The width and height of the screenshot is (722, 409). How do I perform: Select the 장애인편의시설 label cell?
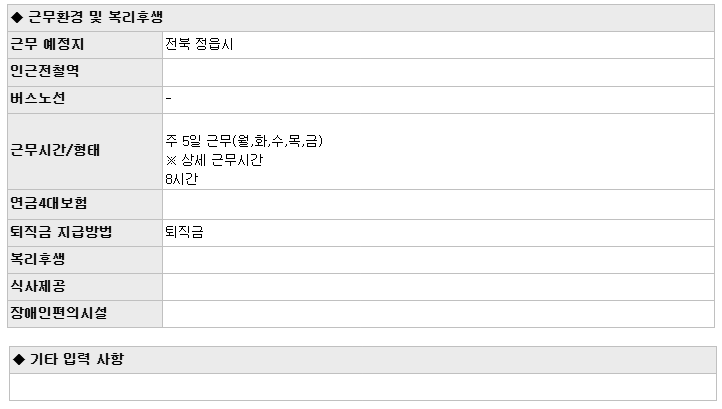[x=85, y=314]
